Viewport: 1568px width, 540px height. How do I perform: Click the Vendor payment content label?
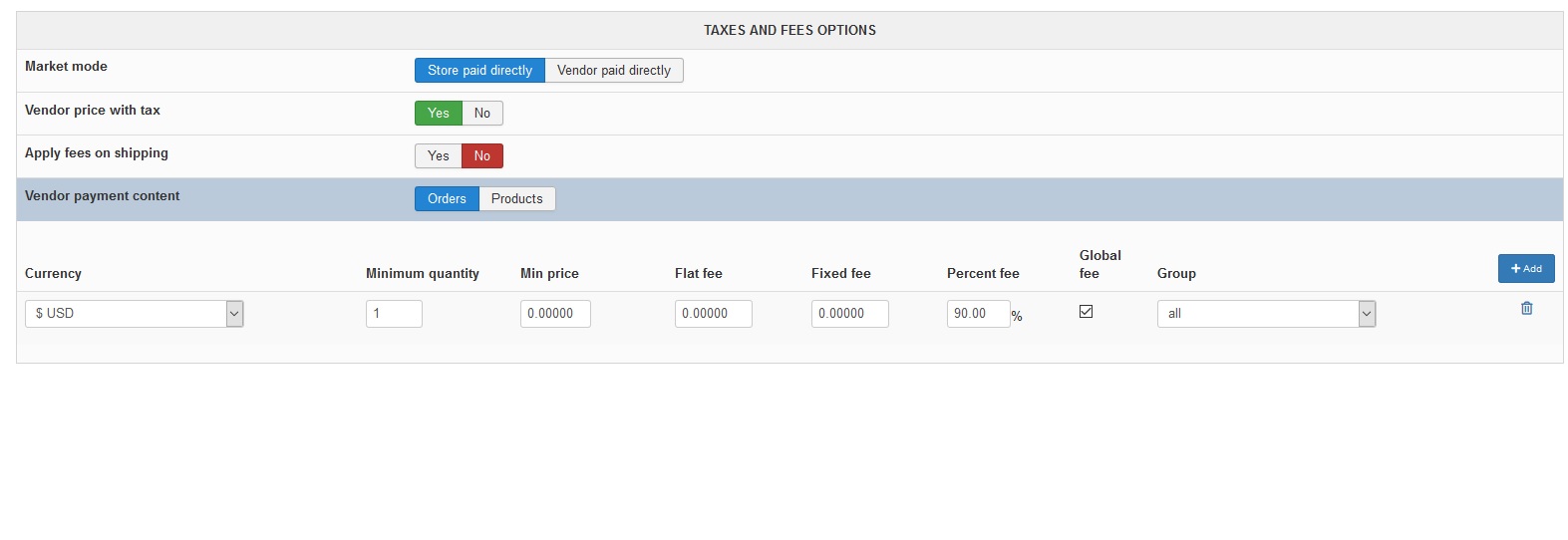(103, 196)
